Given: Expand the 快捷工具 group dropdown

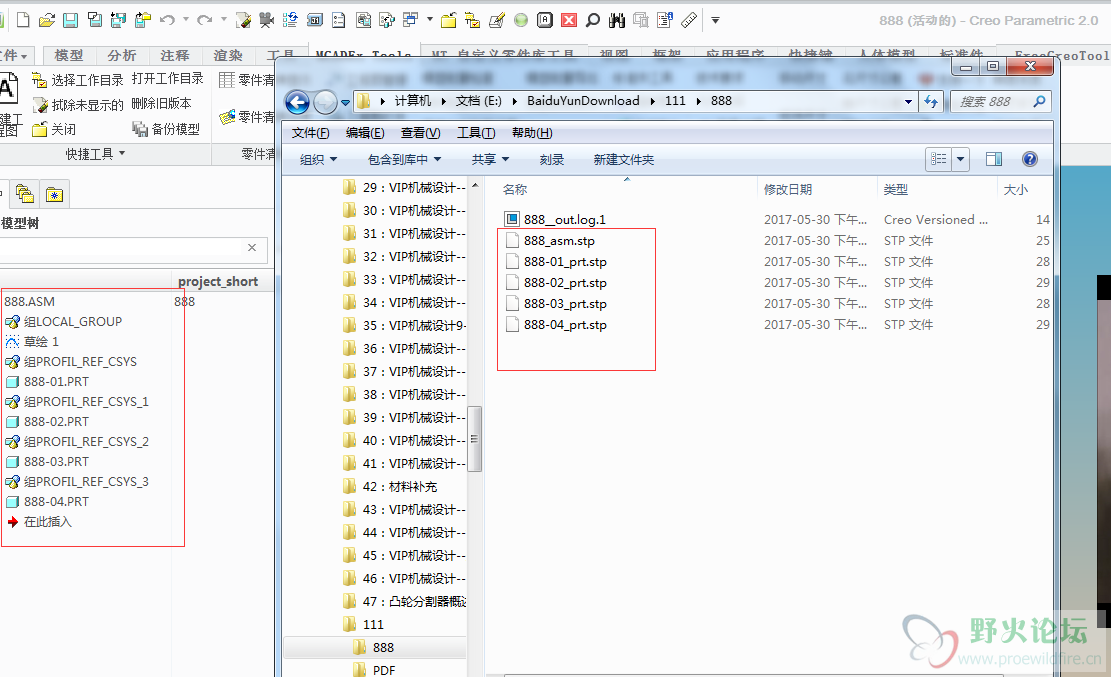Looking at the screenshot, I should (x=95, y=154).
